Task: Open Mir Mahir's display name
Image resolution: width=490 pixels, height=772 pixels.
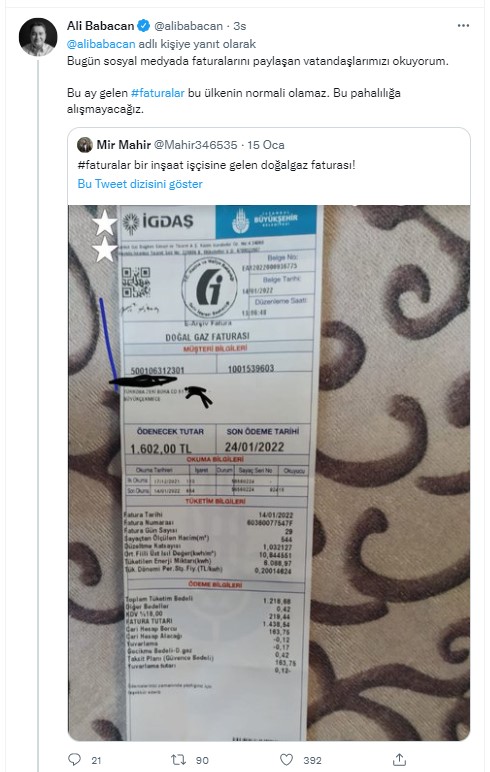Action: coord(124,145)
